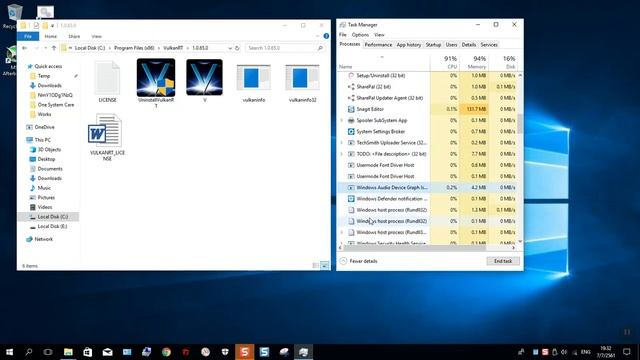
Task: Switch to Services tab
Action: [x=489, y=45]
